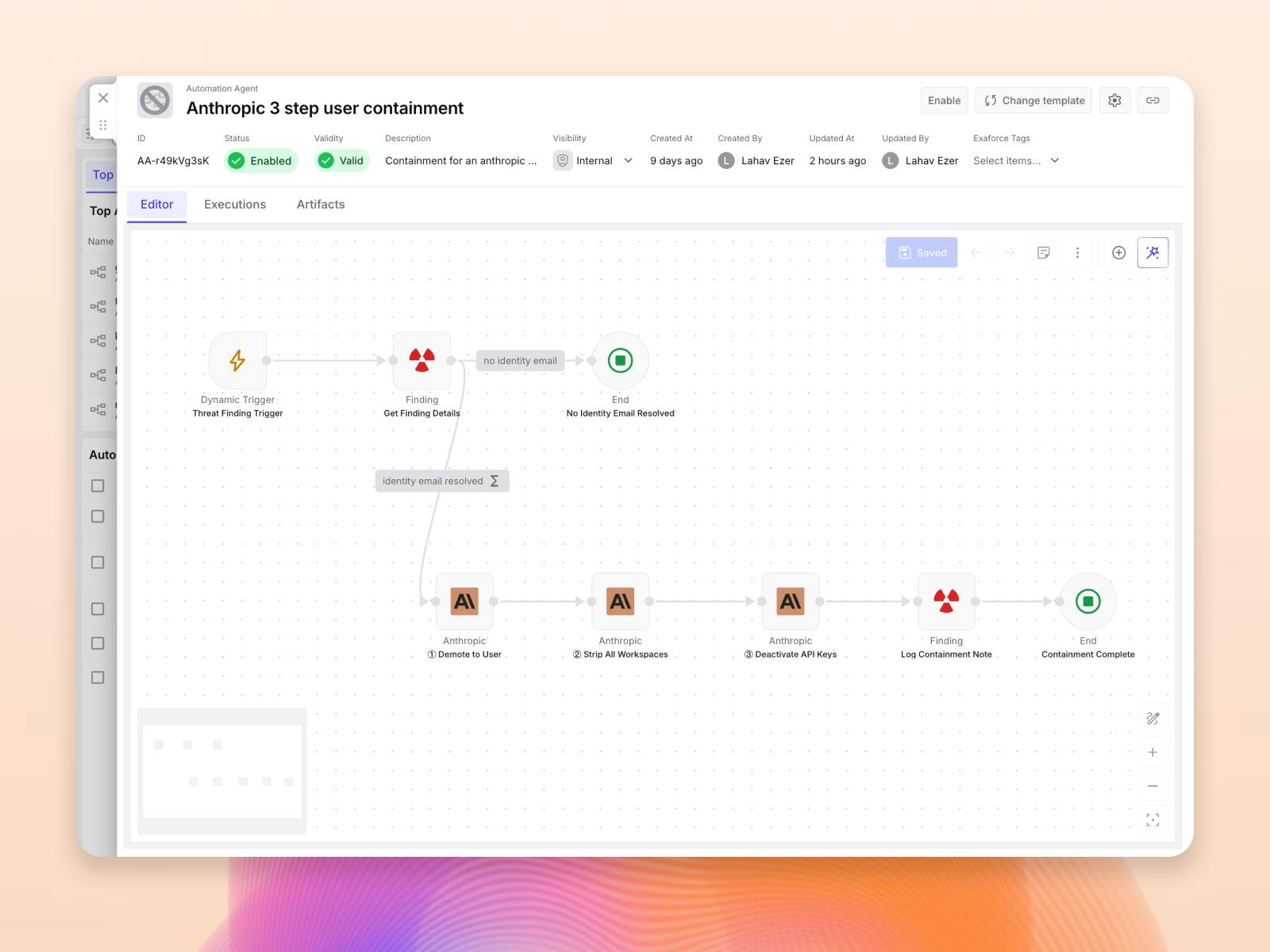Open the canvas more options menu
Image resolution: width=1270 pixels, height=952 pixels.
[1077, 253]
